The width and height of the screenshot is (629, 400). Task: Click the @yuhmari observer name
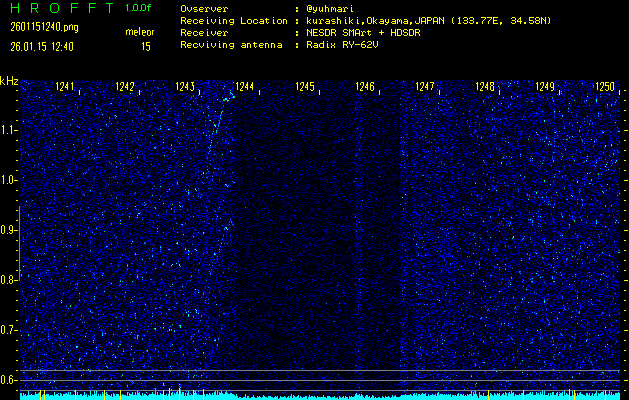tap(332, 8)
